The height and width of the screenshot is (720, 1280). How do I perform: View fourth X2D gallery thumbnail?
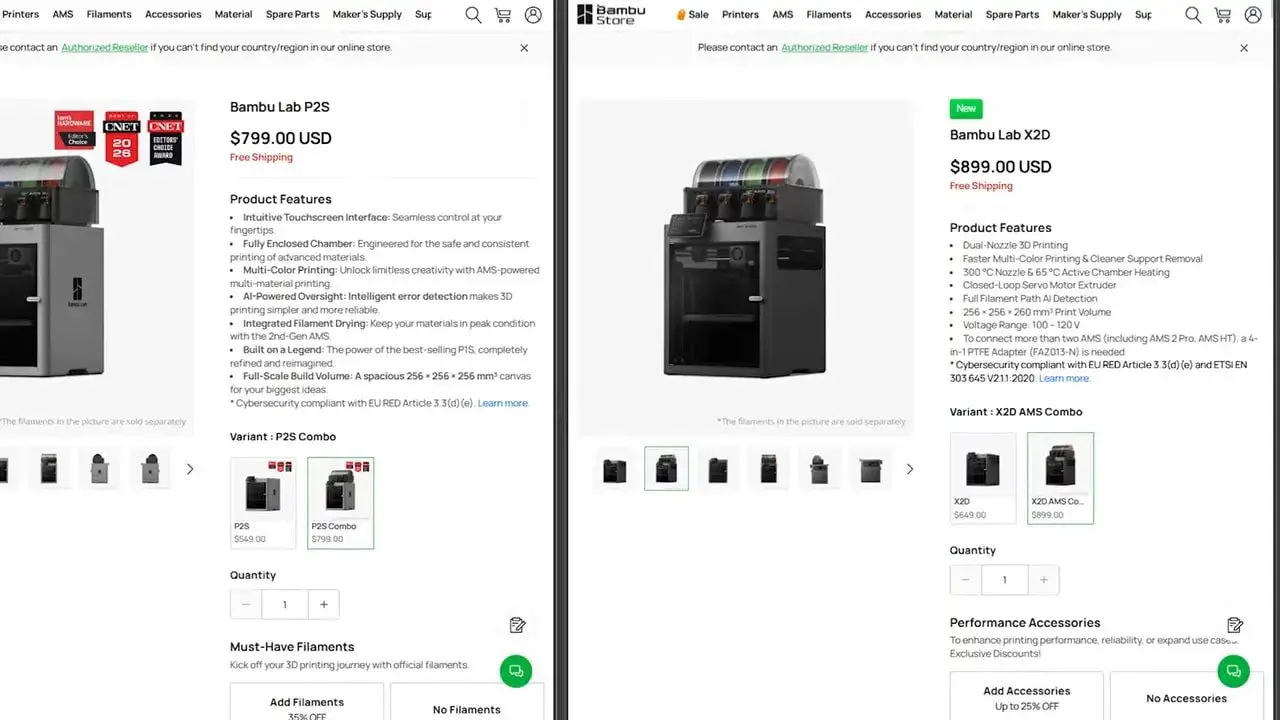pyautogui.click(x=768, y=469)
